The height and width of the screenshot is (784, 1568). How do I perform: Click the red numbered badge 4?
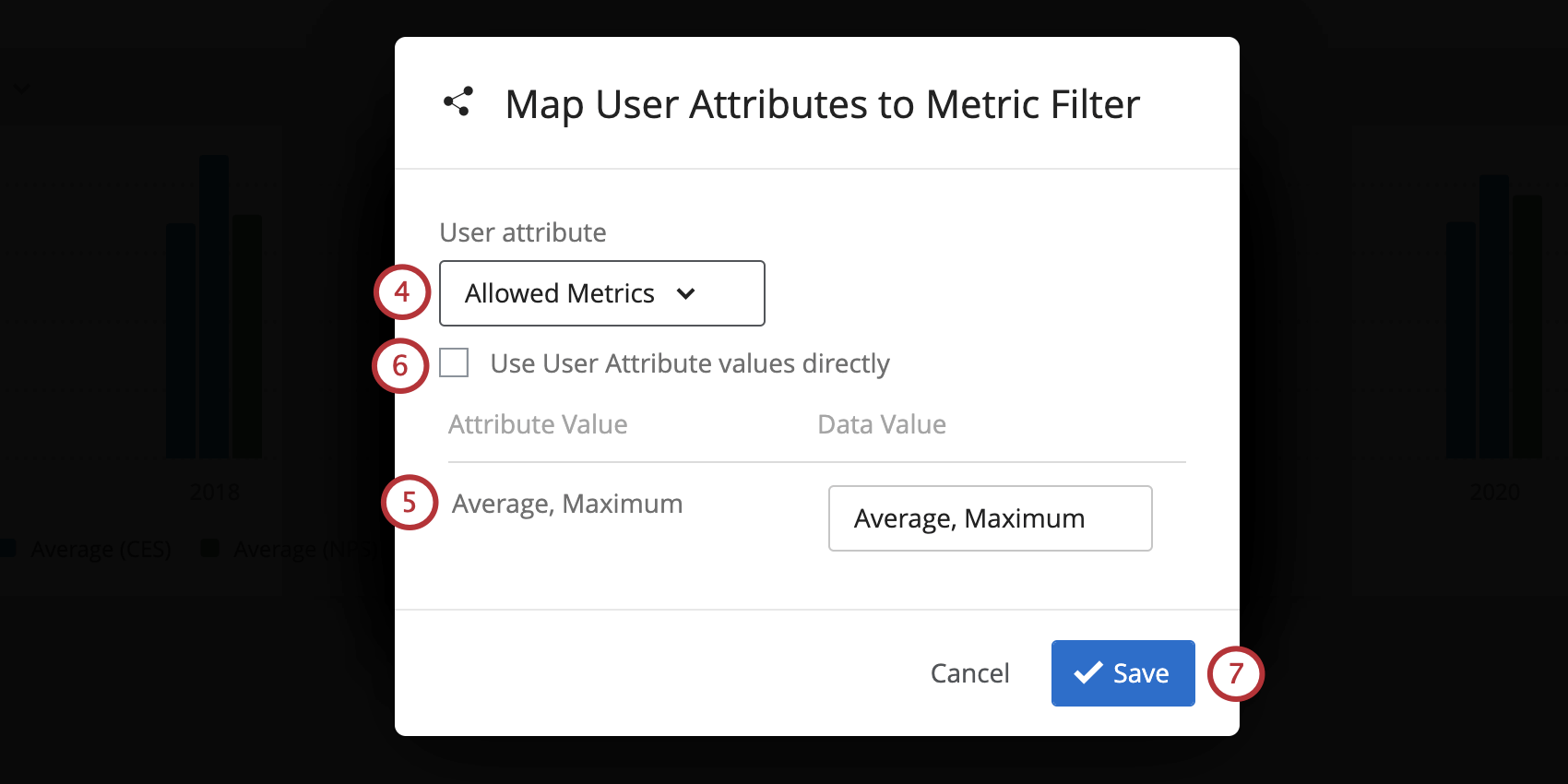coord(401,293)
